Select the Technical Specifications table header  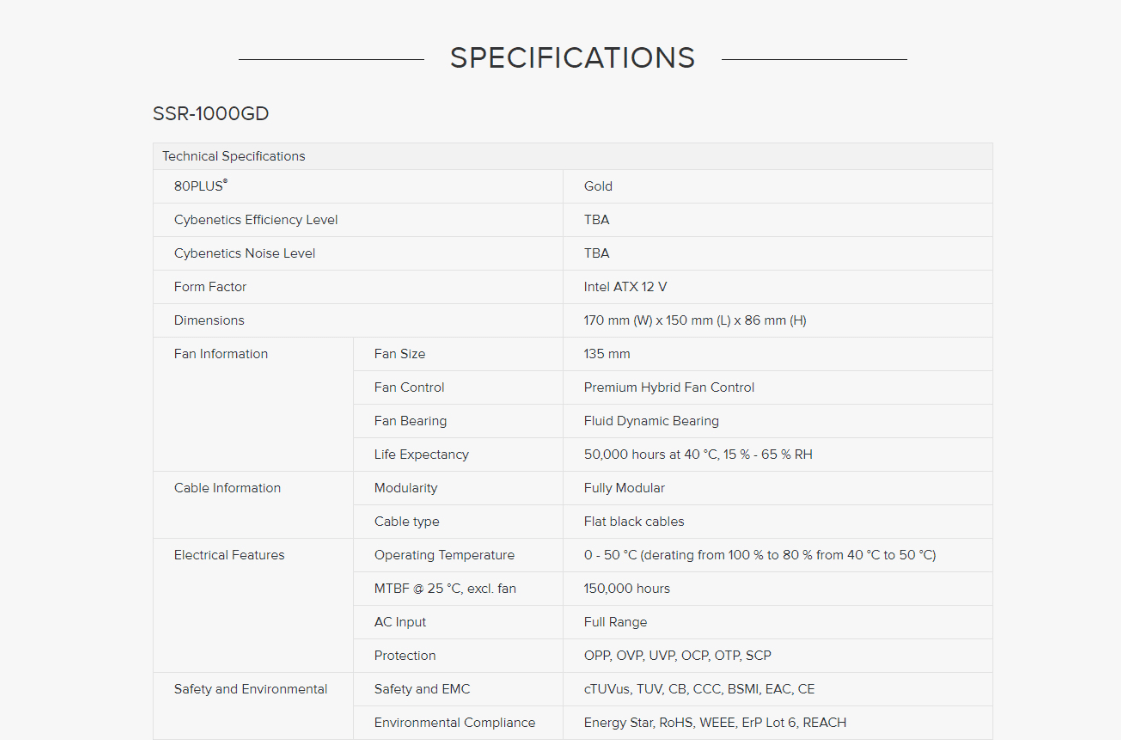[x=234, y=156]
